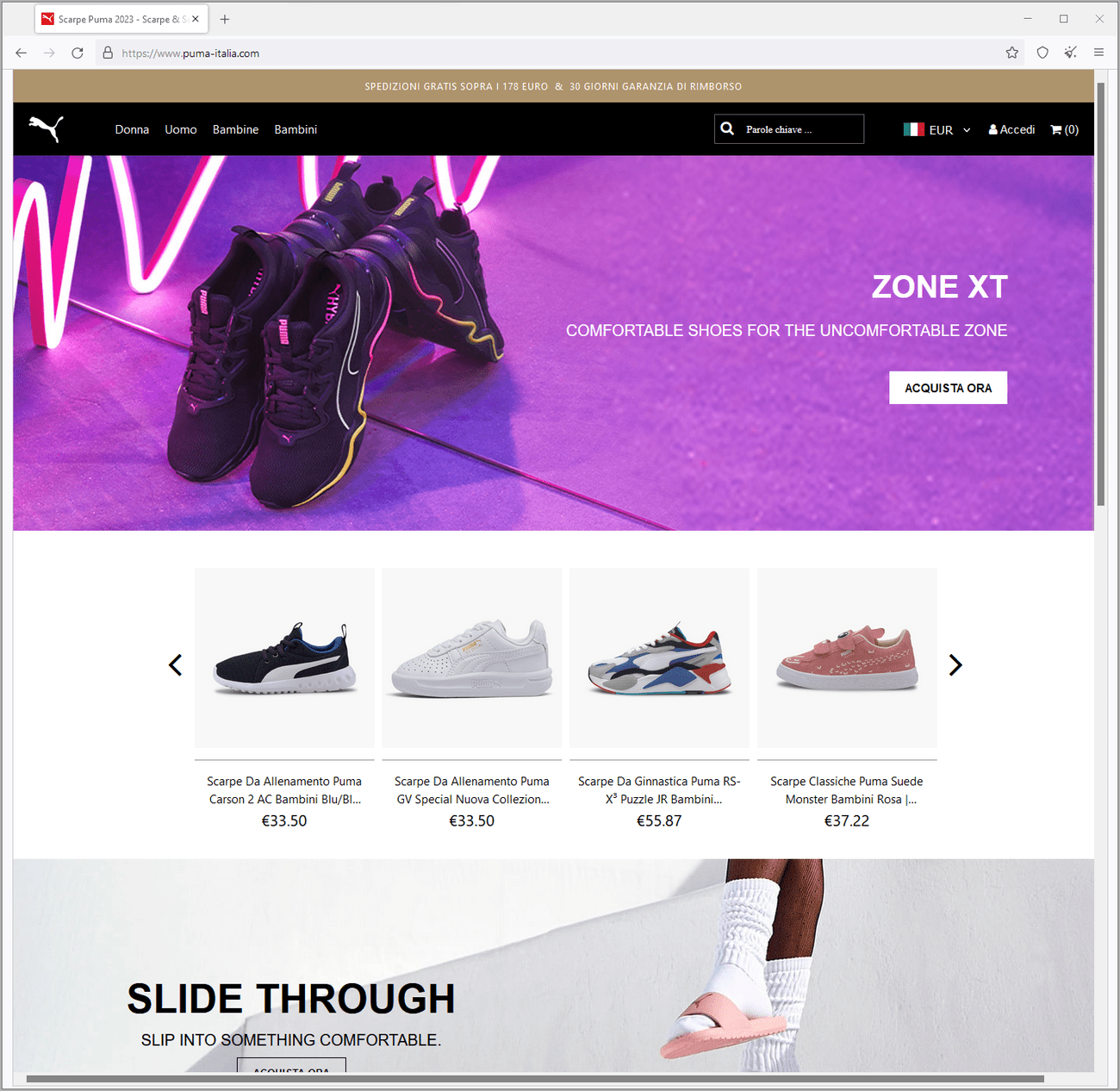
Task: Show previous products in carousel
Action: (176, 664)
